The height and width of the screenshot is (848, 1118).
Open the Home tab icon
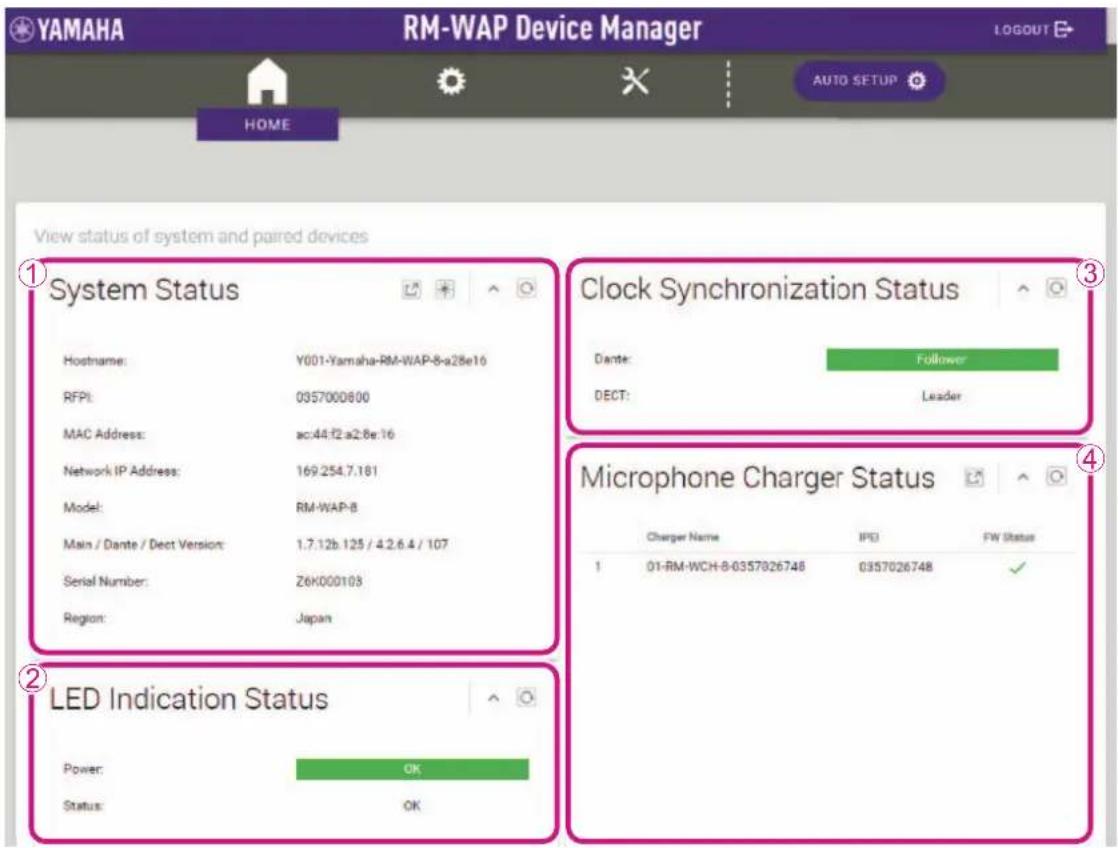(267, 81)
